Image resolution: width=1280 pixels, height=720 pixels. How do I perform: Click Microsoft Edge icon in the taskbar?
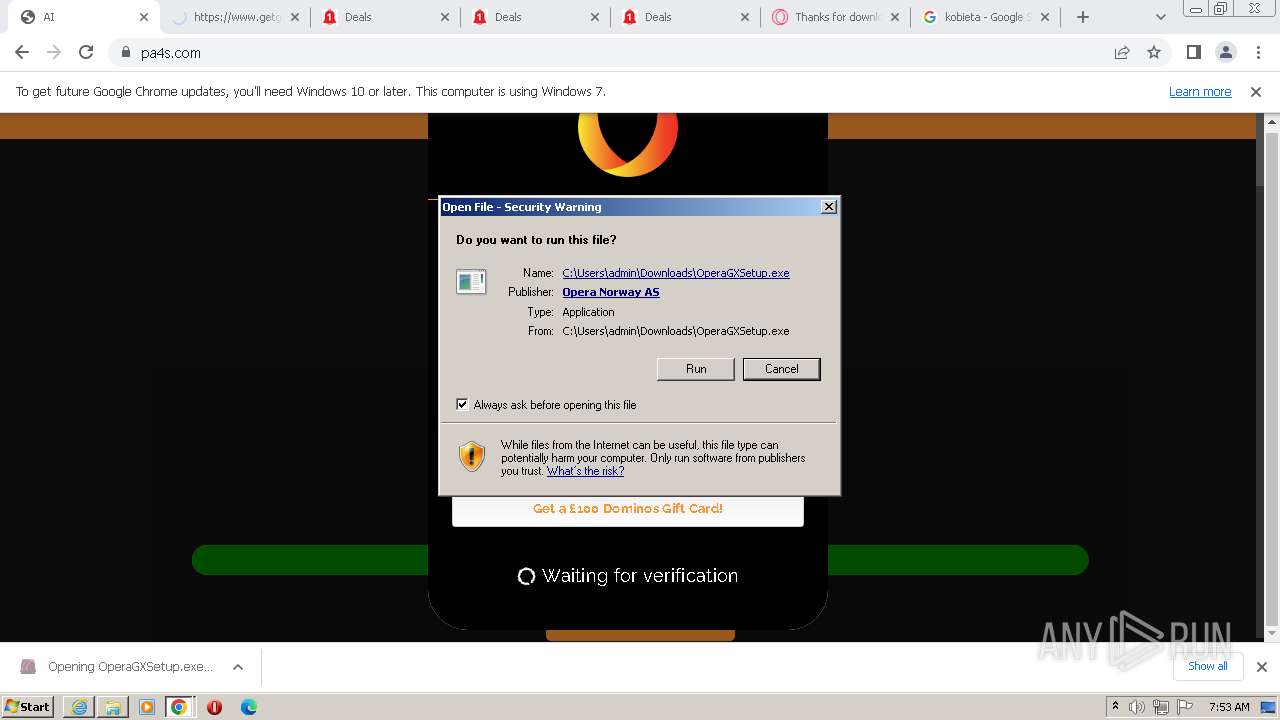point(249,707)
